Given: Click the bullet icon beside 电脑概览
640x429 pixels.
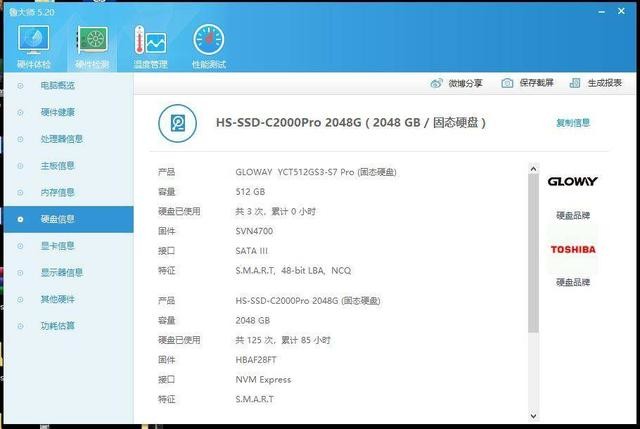Looking at the screenshot, I should pyautogui.click(x=20, y=86).
